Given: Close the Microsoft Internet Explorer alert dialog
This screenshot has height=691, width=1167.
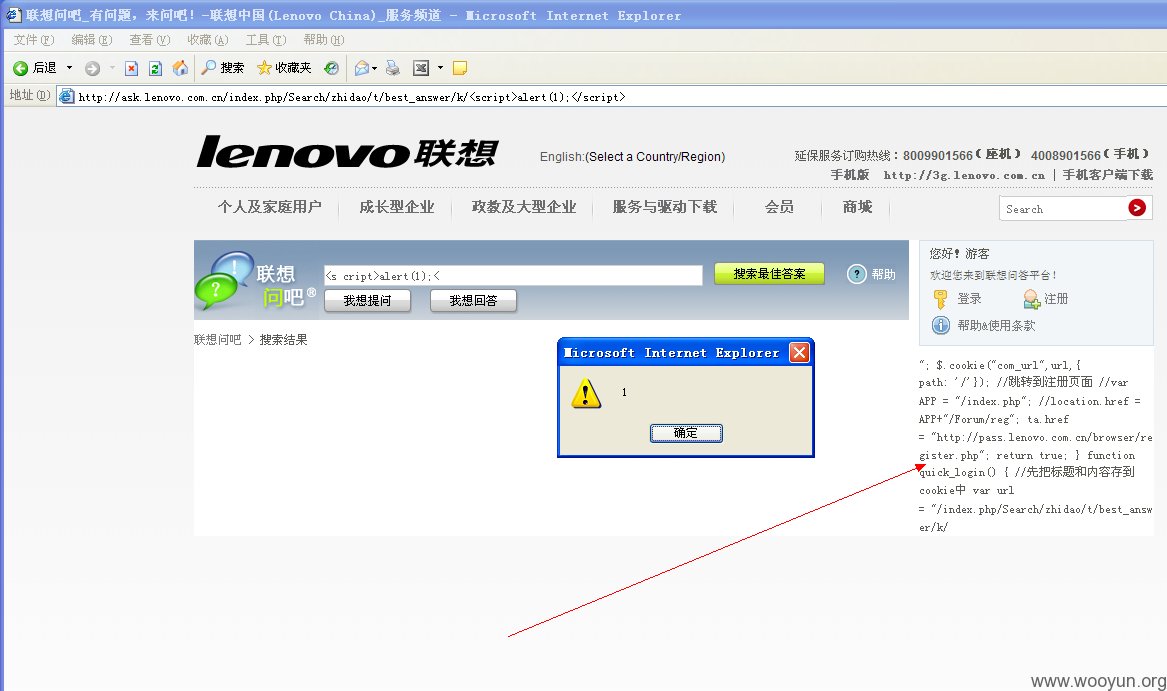Looking at the screenshot, I should (x=799, y=352).
